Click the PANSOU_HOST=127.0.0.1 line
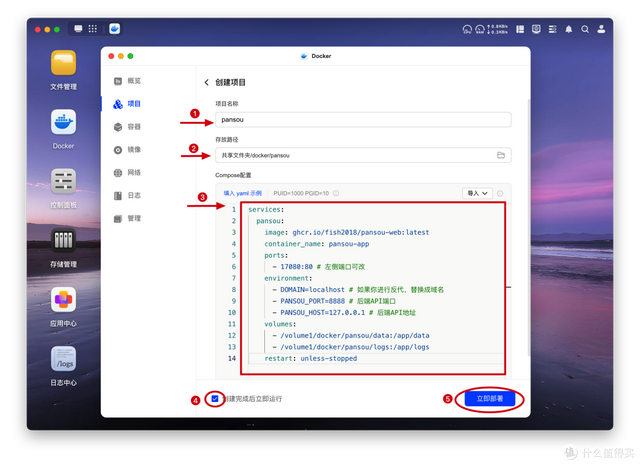The height and width of the screenshot is (466, 640). pyautogui.click(x=344, y=312)
